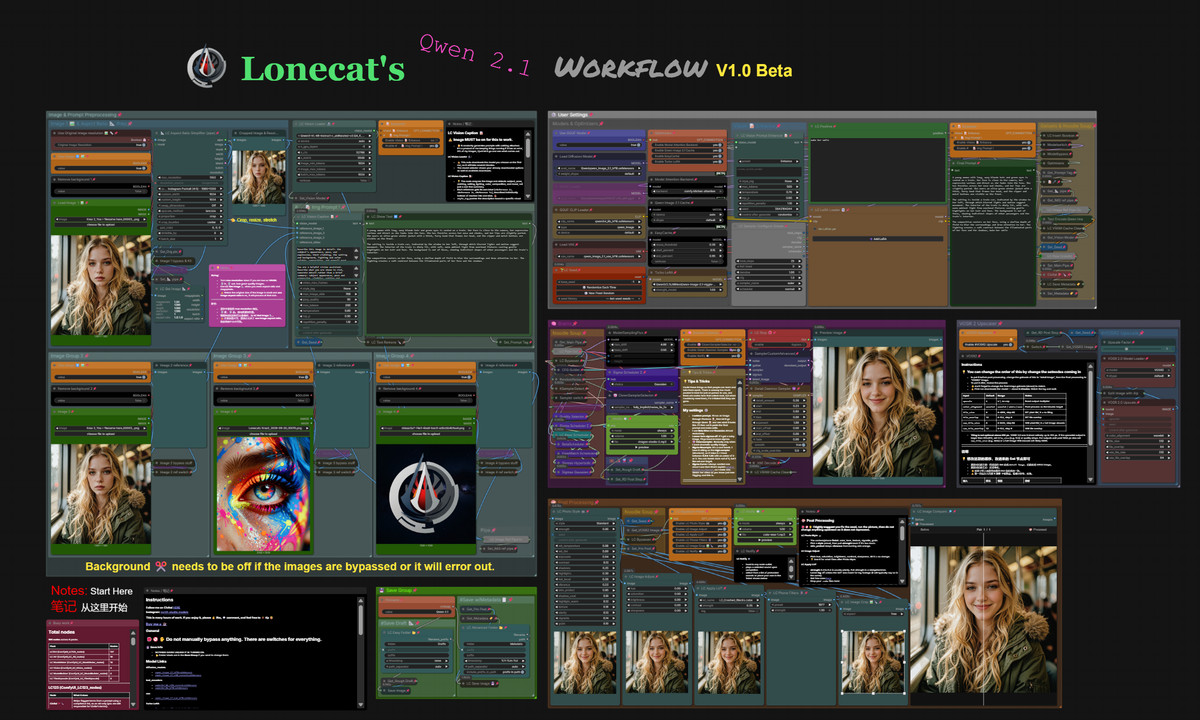Click choose file to upload in Image Group 4
Screen dimensions: 1200x720
coord(426,435)
